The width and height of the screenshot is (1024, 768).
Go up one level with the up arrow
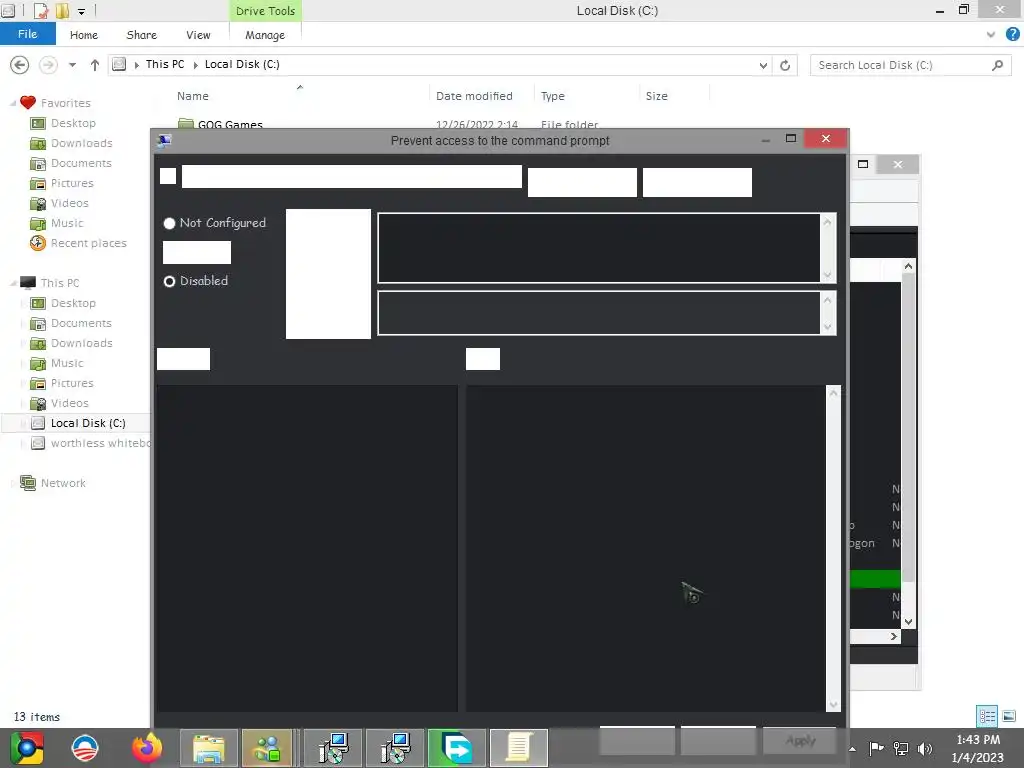[x=95, y=65]
